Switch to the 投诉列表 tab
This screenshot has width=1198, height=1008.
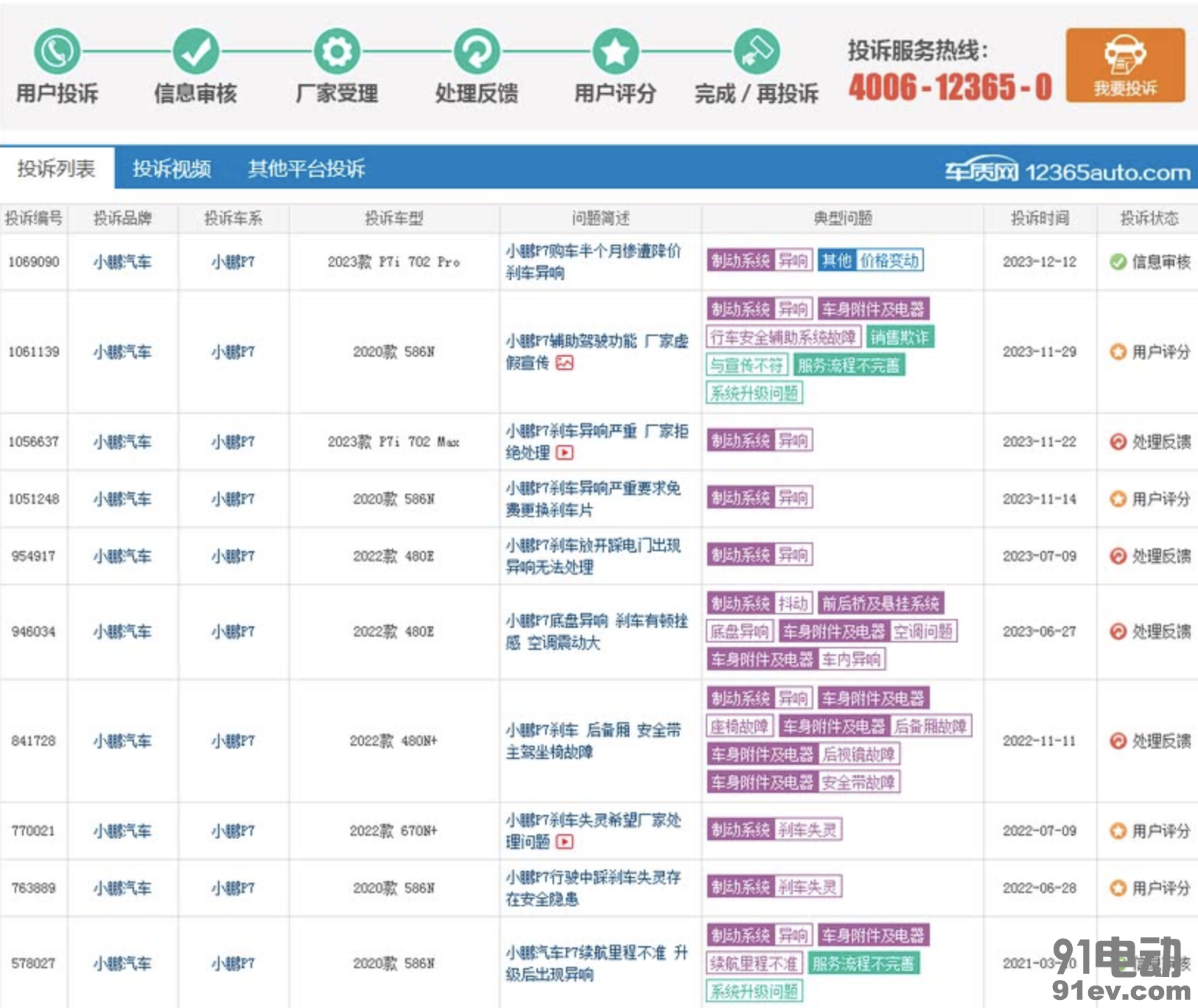[x=57, y=169]
